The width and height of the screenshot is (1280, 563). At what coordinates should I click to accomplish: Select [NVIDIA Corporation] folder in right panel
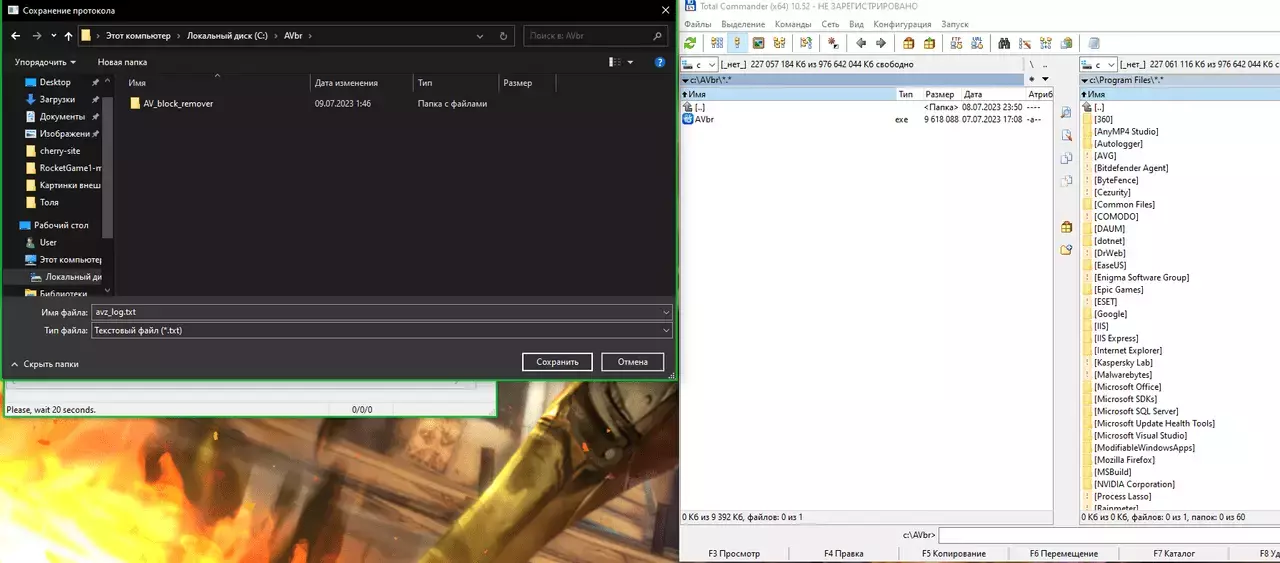(1134, 484)
